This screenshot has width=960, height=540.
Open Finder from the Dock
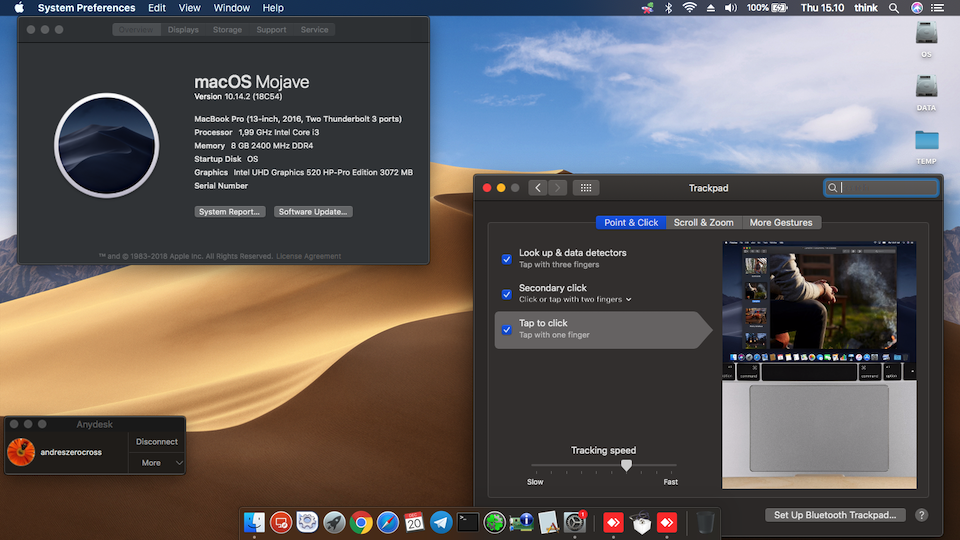coord(254,522)
